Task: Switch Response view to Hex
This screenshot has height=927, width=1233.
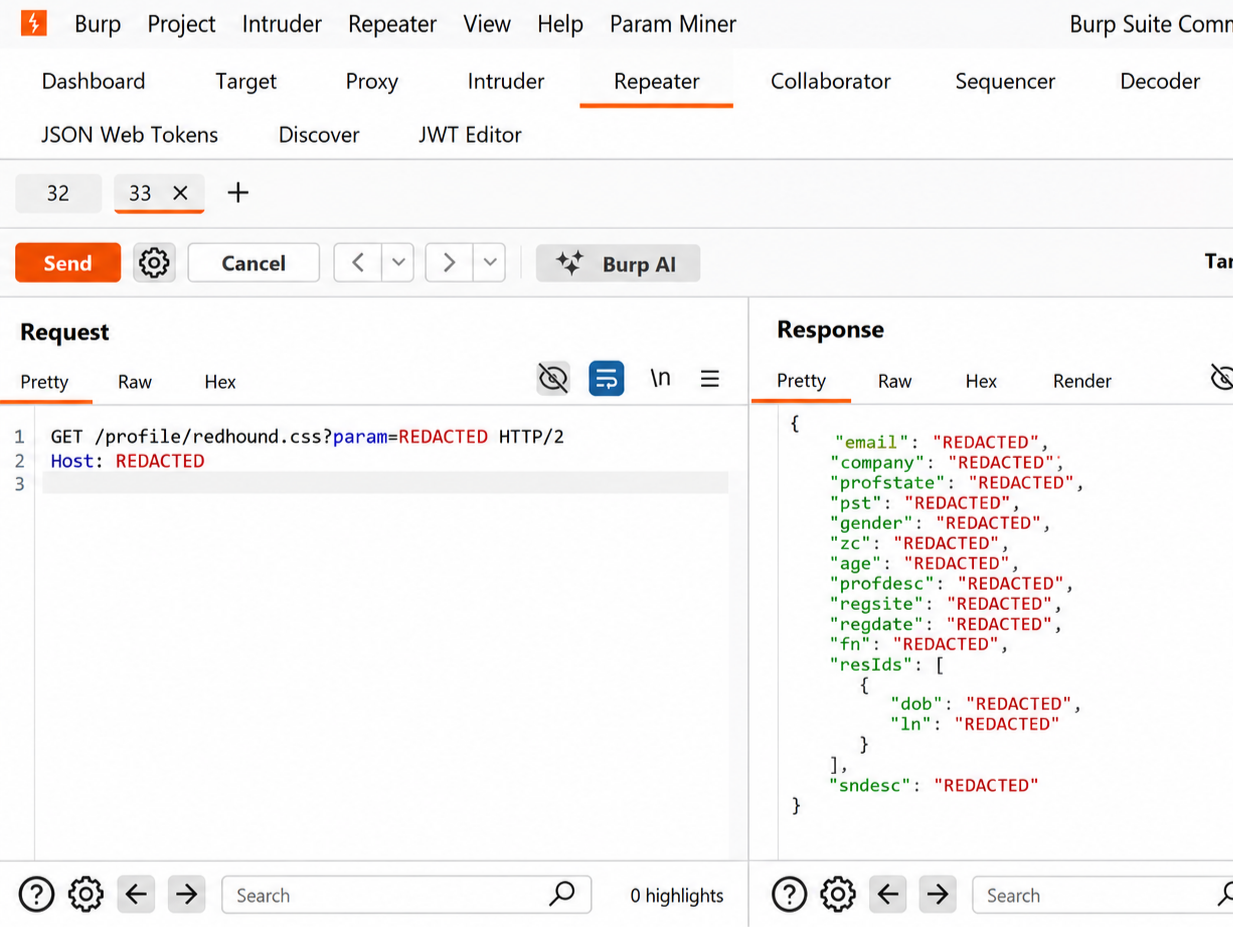Action: (x=981, y=380)
